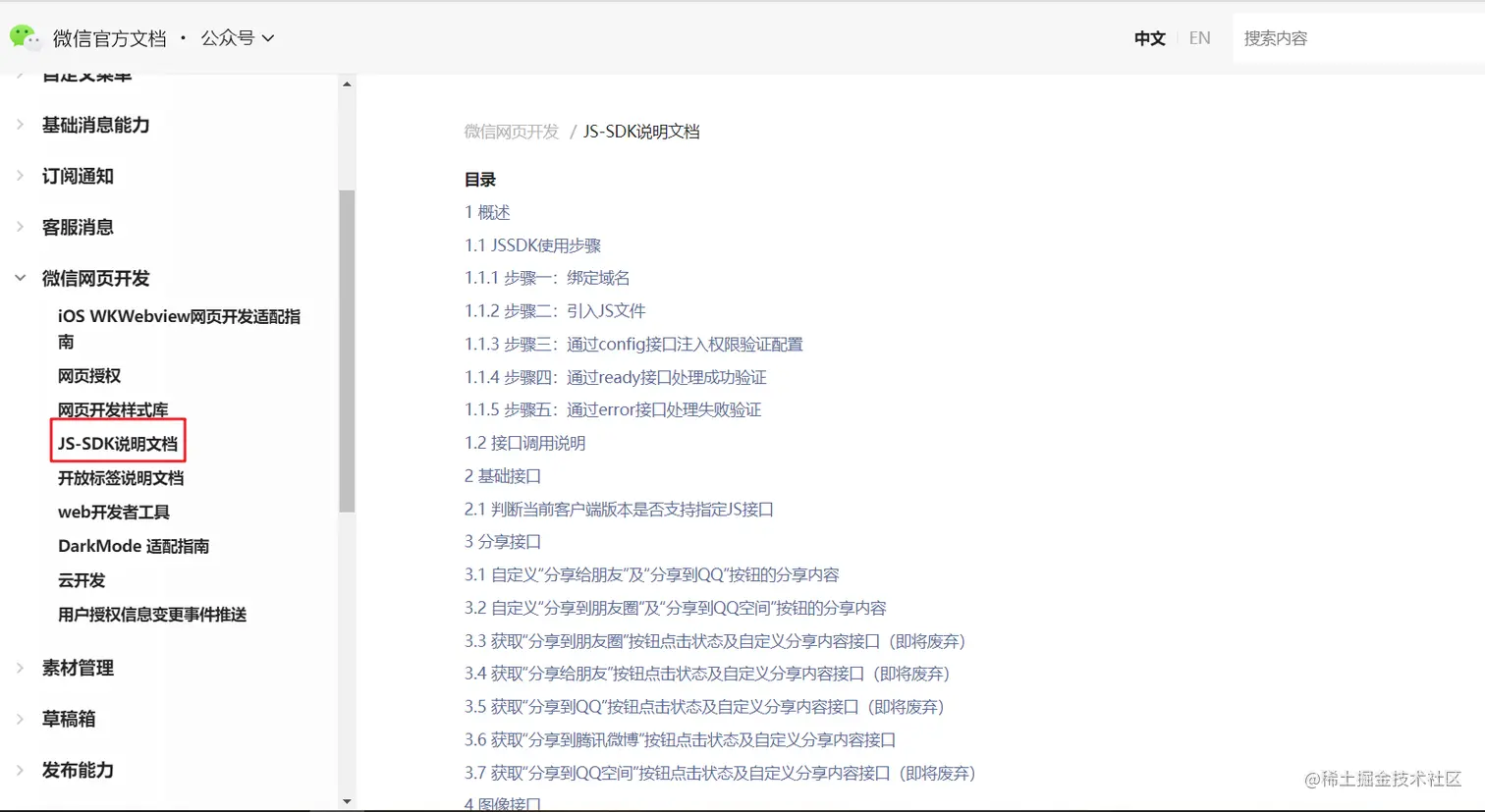Select JS-SDK说明文档 in sidebar
Viewport: 1485px width, 812px height.
point(118,444)
